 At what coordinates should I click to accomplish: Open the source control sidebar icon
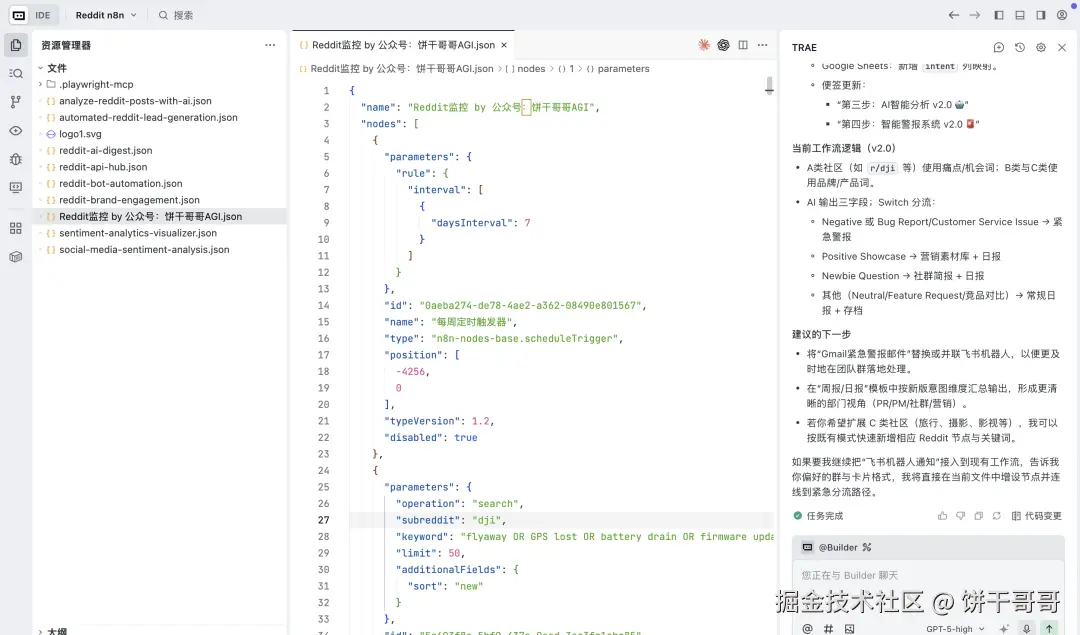16,102
